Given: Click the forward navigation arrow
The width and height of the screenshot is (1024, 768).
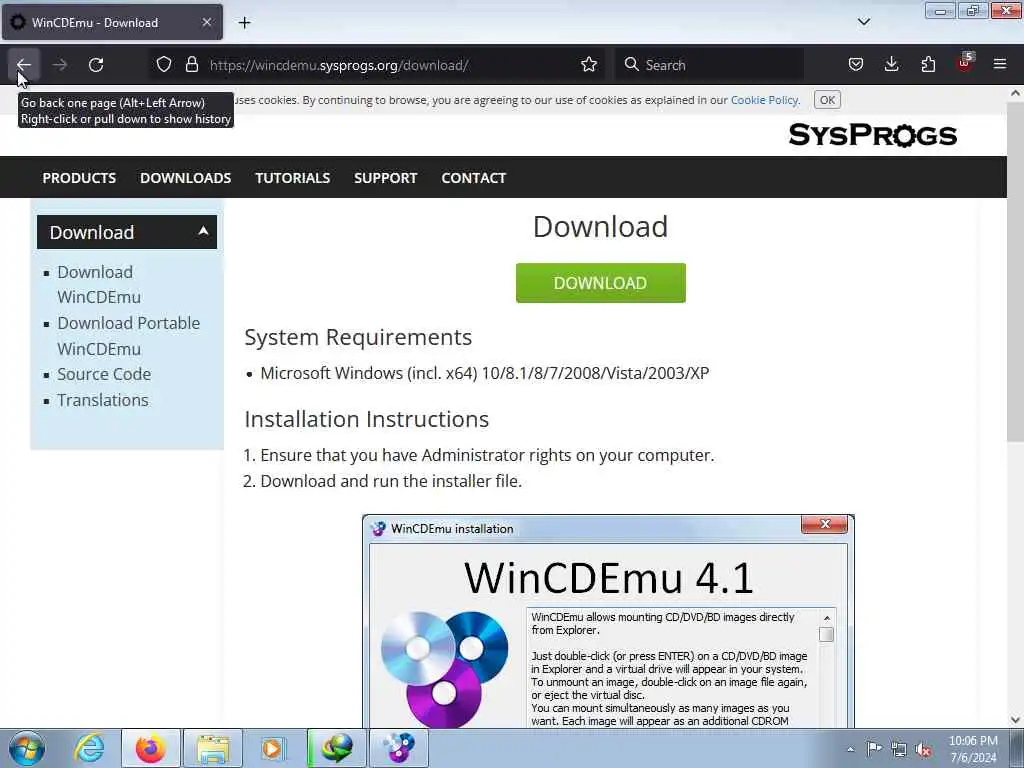Looking at the screenshot, I should click(x=59, y=65).
